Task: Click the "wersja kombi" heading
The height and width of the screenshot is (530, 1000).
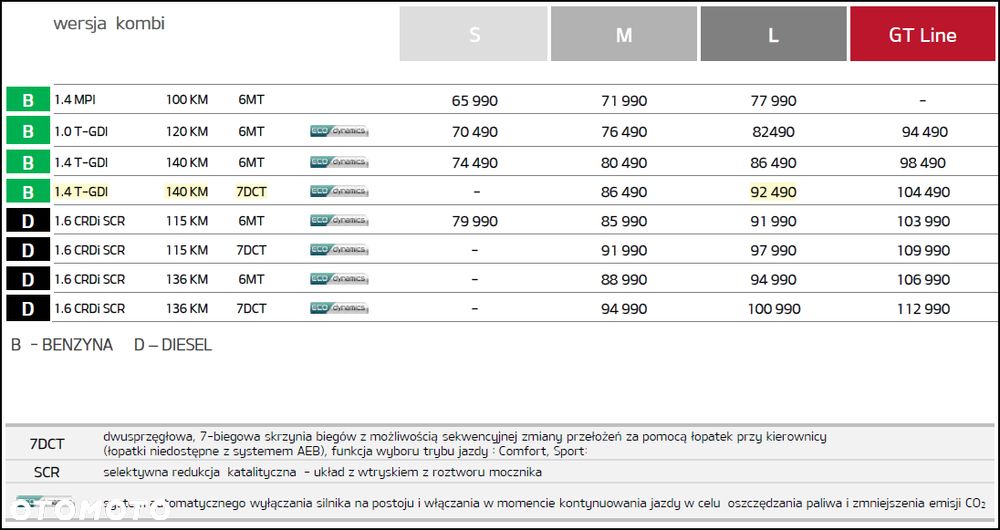Action: [109, 23]
